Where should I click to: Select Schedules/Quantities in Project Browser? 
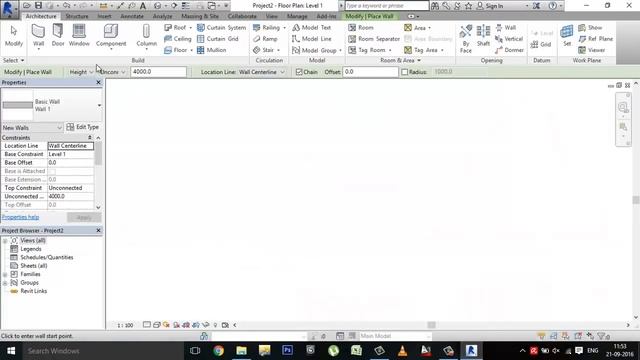point(47,258)
